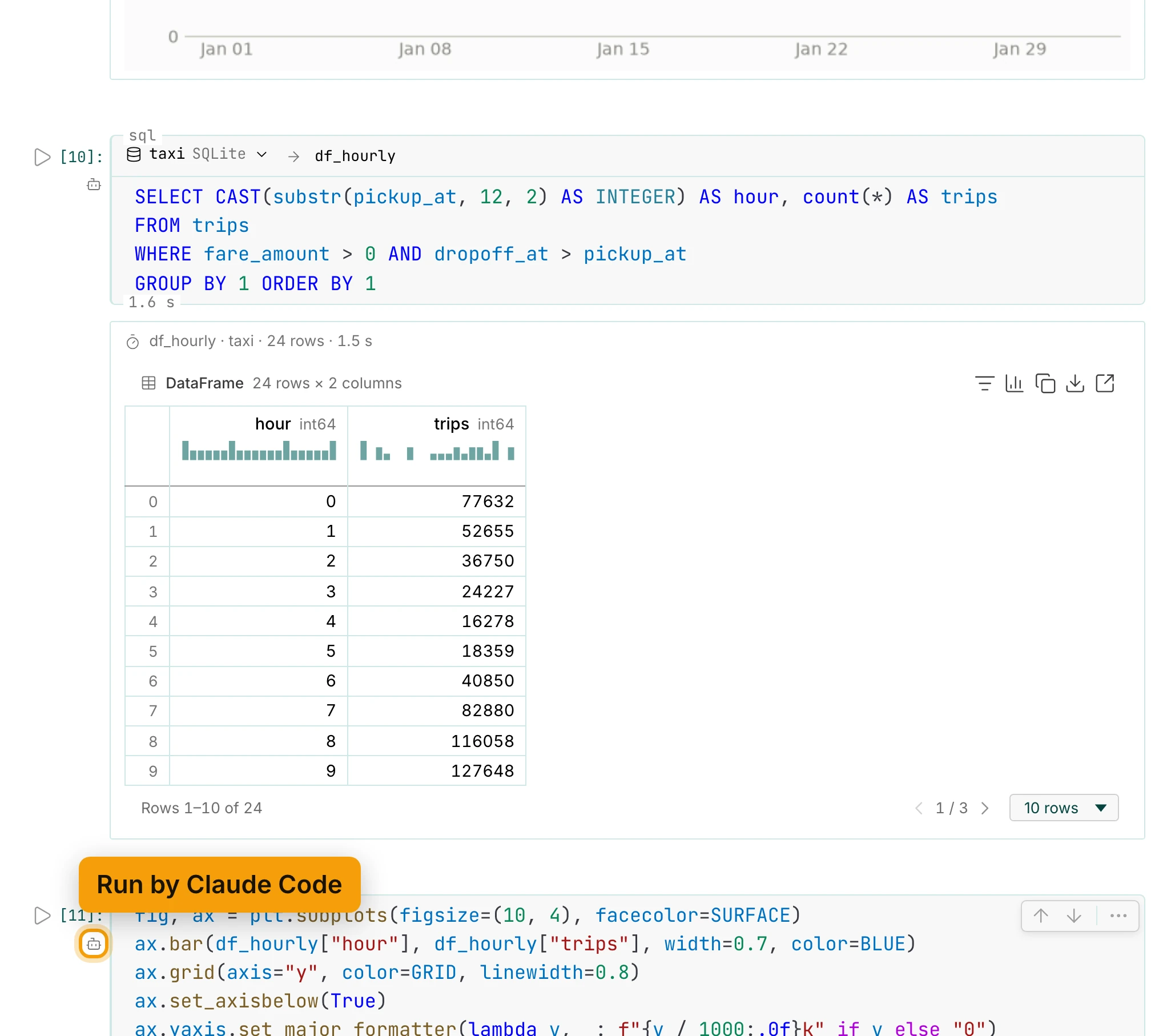Click the 'sql' cell type label

(x=142, y=135)
